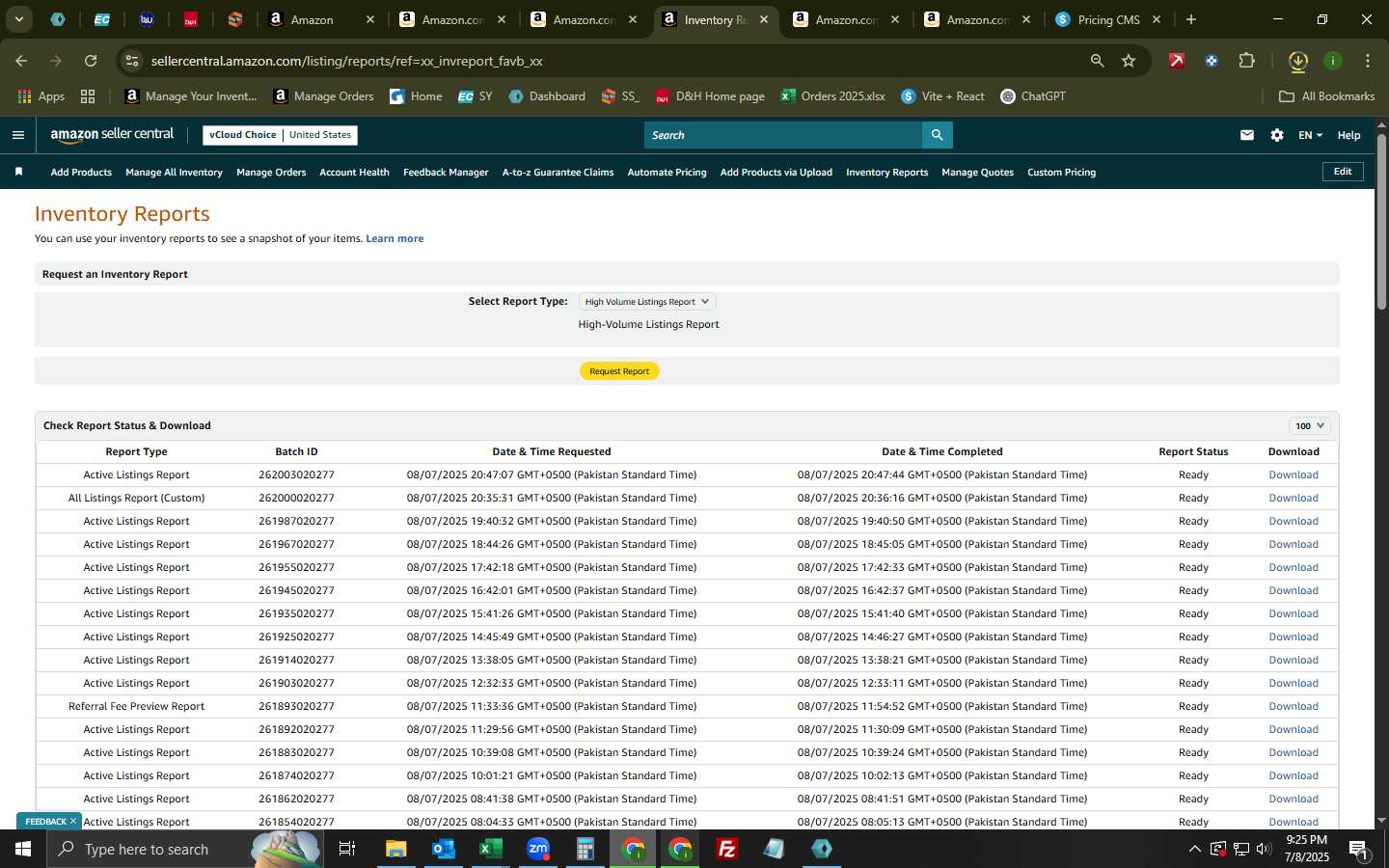This screenshot has height=868, width=1389.
Task: Bookmark this page with the star icon
Action: click(x=1129, y=61)
